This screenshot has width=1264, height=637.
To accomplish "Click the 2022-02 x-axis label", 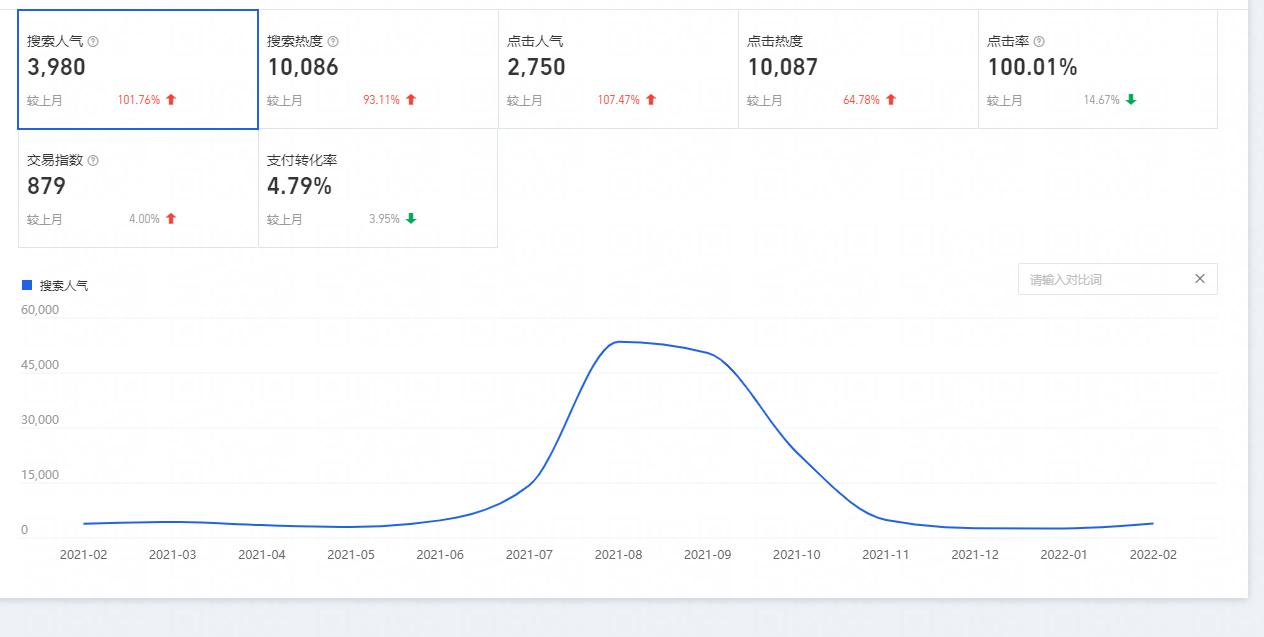I will (x=1153, y=555).
